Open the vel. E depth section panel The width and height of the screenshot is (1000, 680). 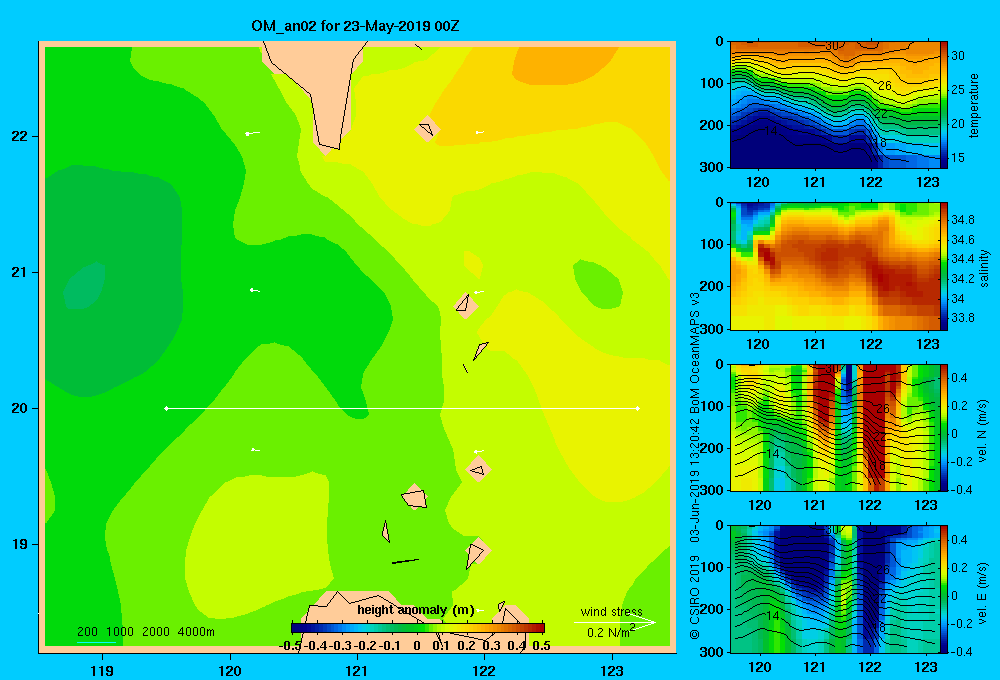pyautogui.click(x=834, y=589)
